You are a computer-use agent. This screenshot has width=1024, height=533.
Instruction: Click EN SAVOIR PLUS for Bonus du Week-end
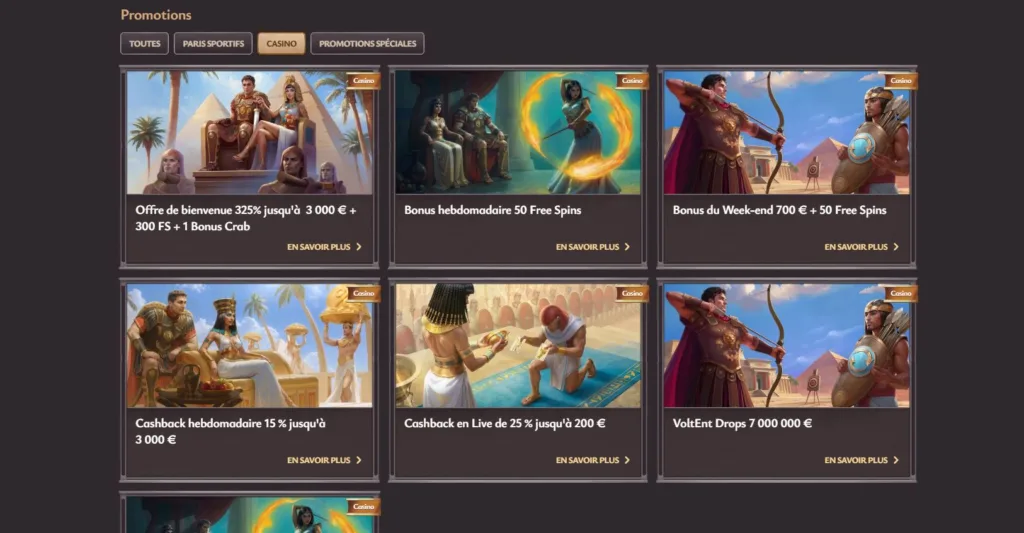click(856, 247)
